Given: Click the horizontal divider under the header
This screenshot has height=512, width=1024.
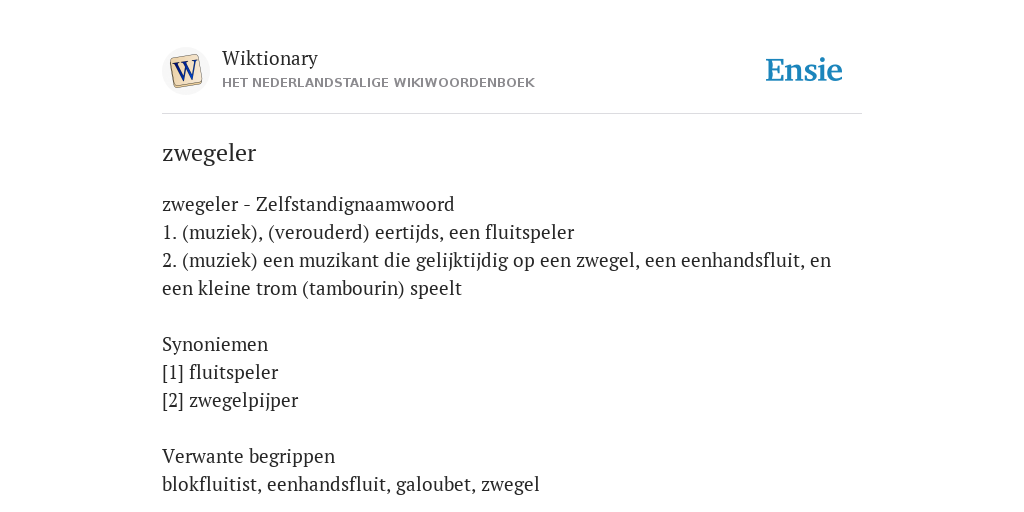Looking at the screenshot, I should coord(512,114).
